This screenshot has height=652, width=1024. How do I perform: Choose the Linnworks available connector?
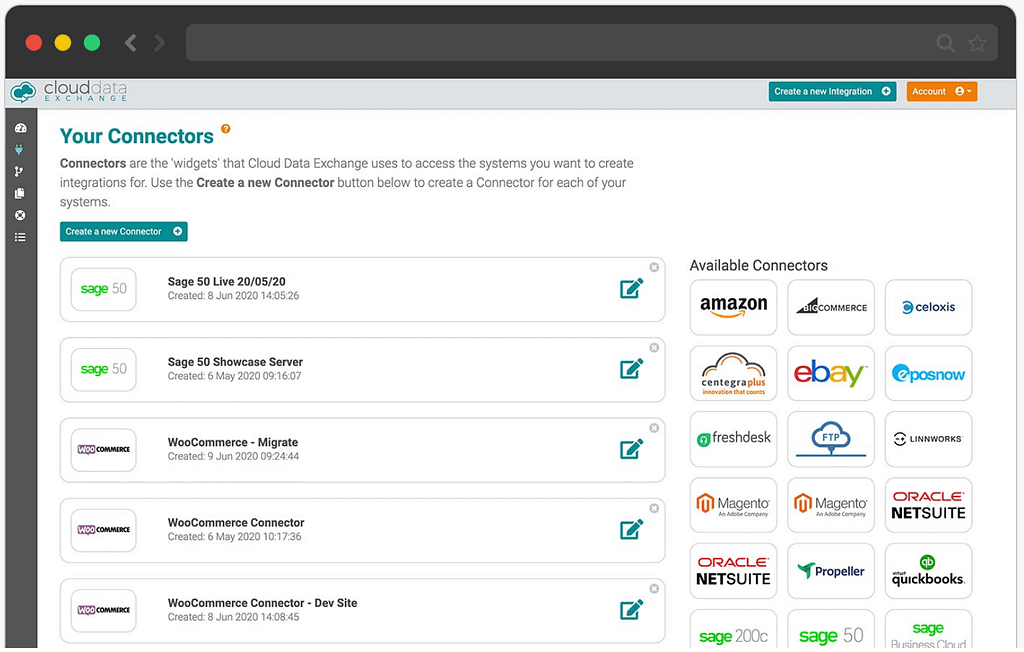click(929, 439)
